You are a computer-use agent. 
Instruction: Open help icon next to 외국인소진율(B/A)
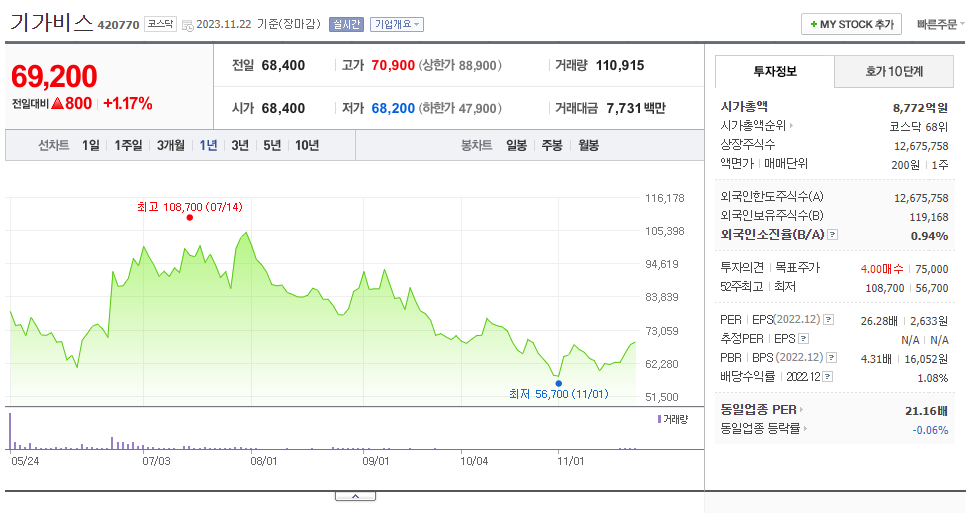[x=833, y=235]
